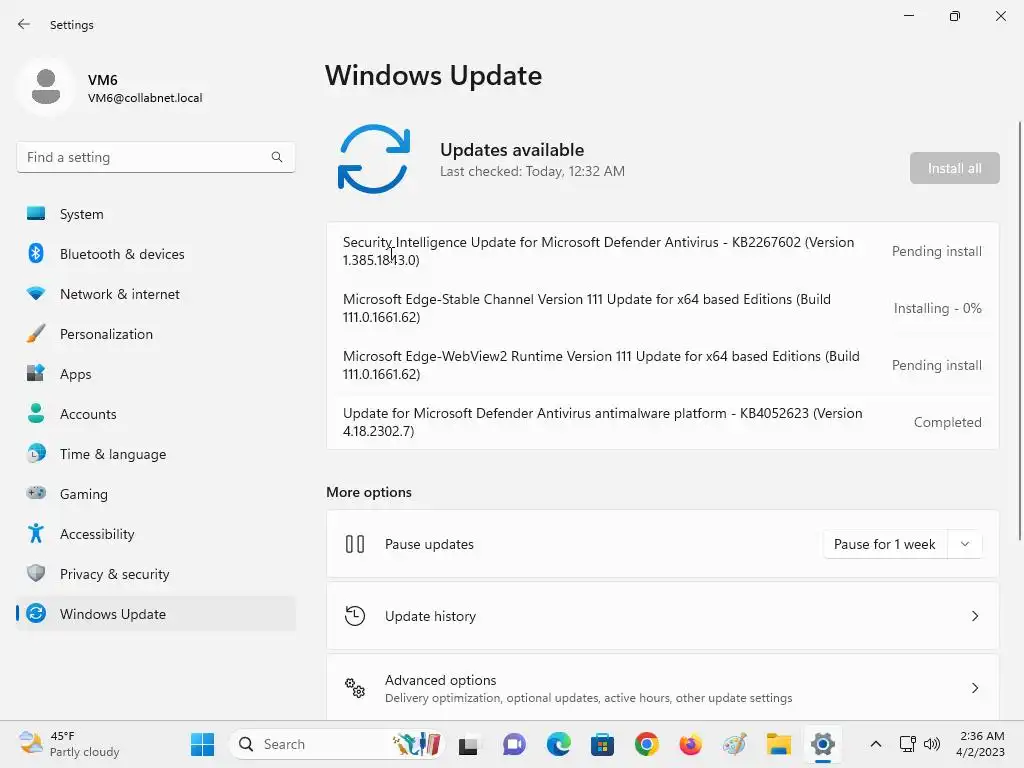Open Bluetooth & devices settings
The width and height of the screenshot is (1024, 768).
[x=155, y=254]
